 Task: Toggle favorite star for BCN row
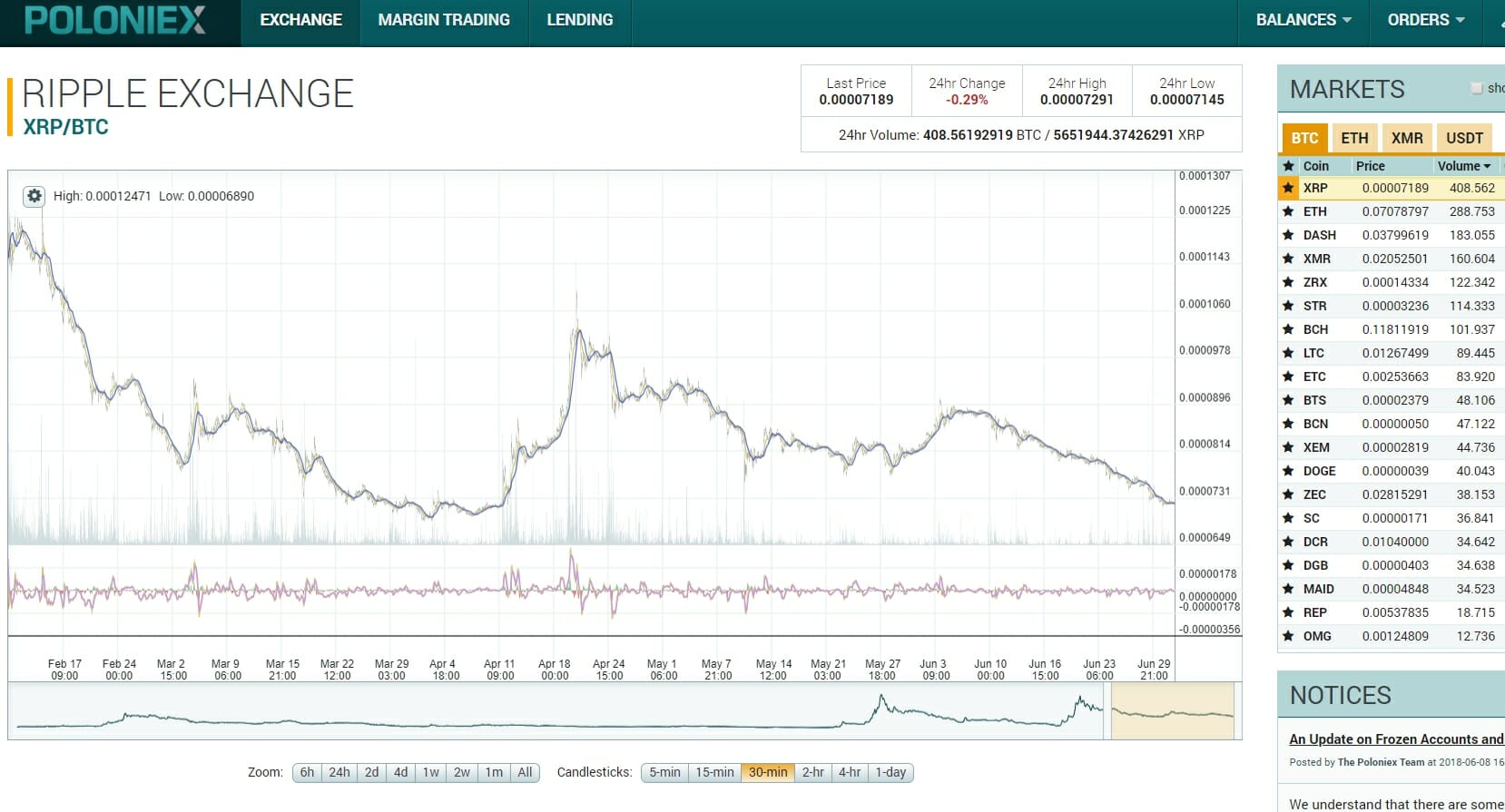(x=1288, y=424)
